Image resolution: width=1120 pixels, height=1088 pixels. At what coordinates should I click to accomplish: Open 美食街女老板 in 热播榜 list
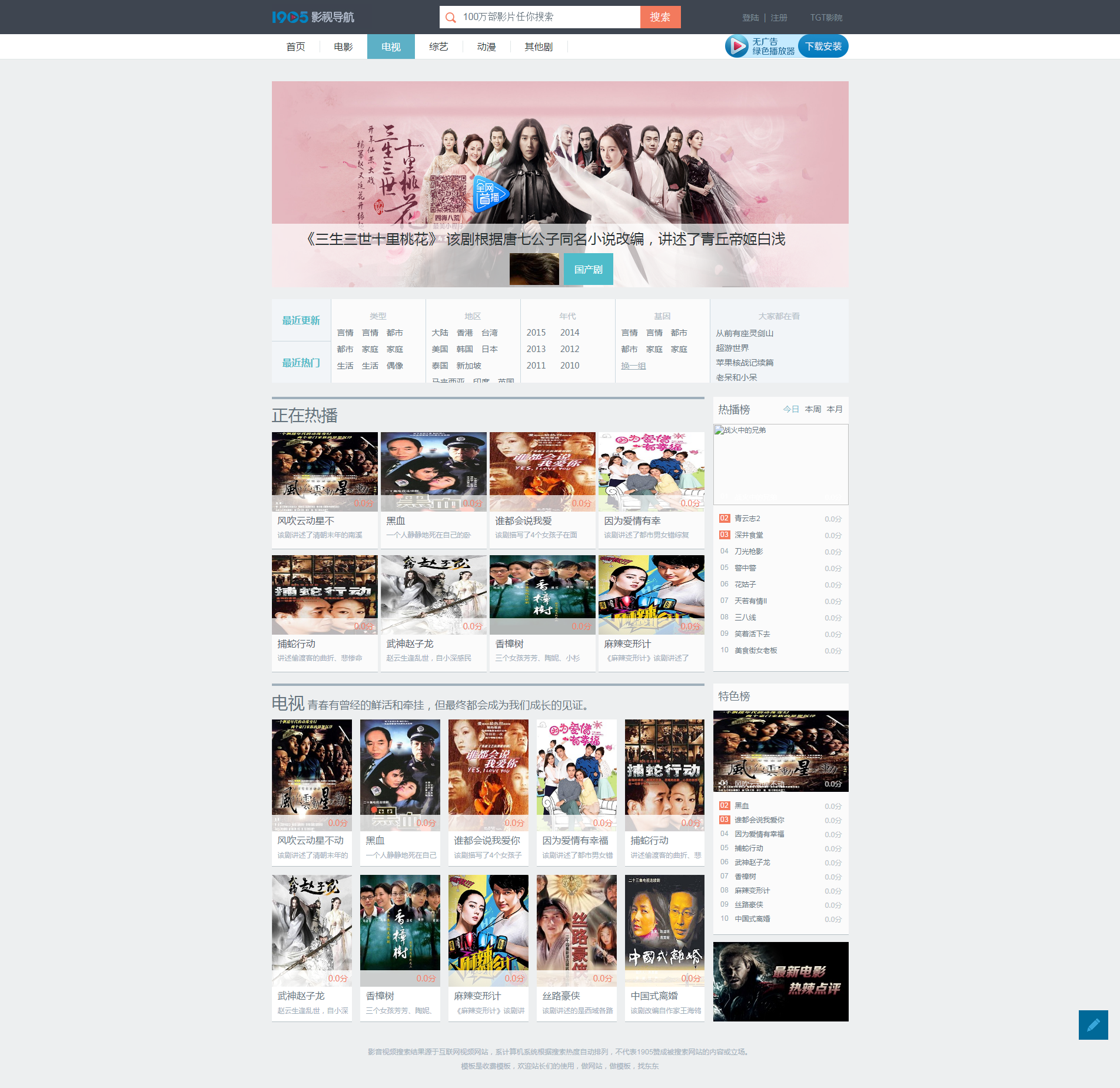756,651
